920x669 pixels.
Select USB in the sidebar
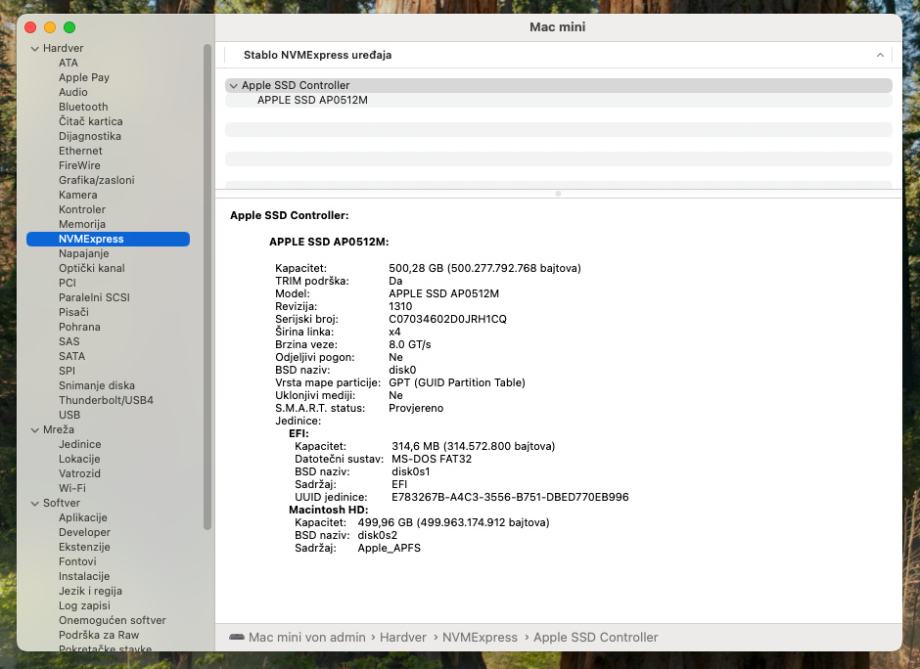coord(69,415)
